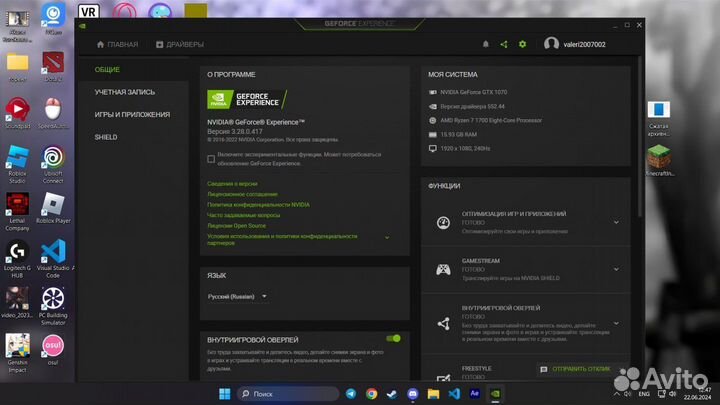Expand the in-game overlay feature chevron
This screenshot has width=720, height=405.
pyautogui.click(x=615, y=322)
